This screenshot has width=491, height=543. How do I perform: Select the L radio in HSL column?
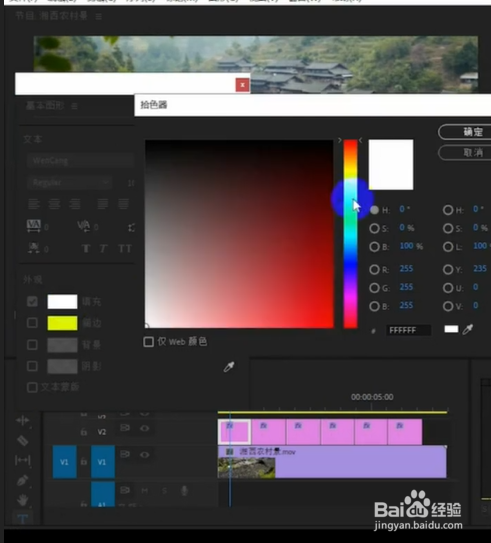(x=448, y=247)
